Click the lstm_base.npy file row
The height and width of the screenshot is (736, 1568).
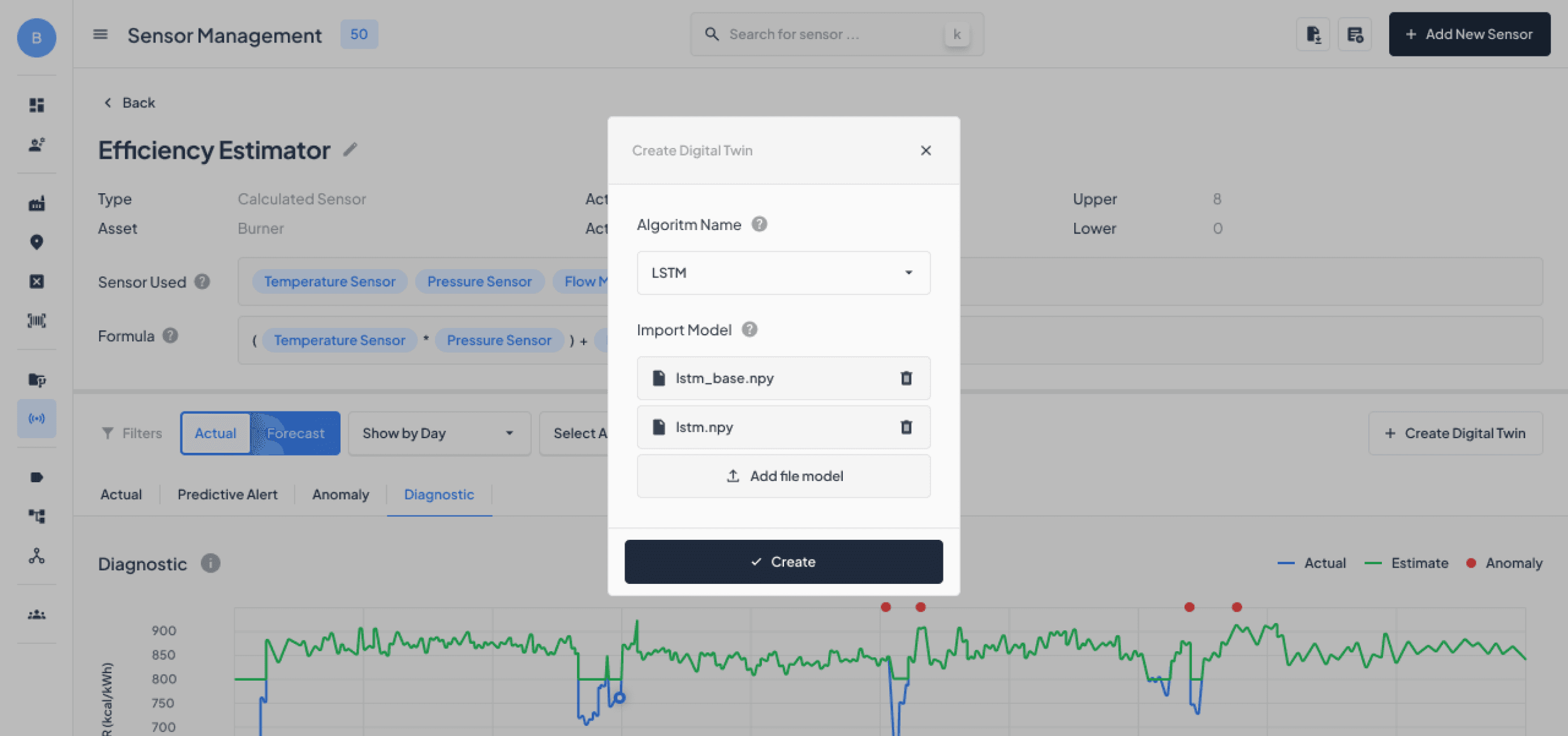pyautogui.click(x=783, y=378)
